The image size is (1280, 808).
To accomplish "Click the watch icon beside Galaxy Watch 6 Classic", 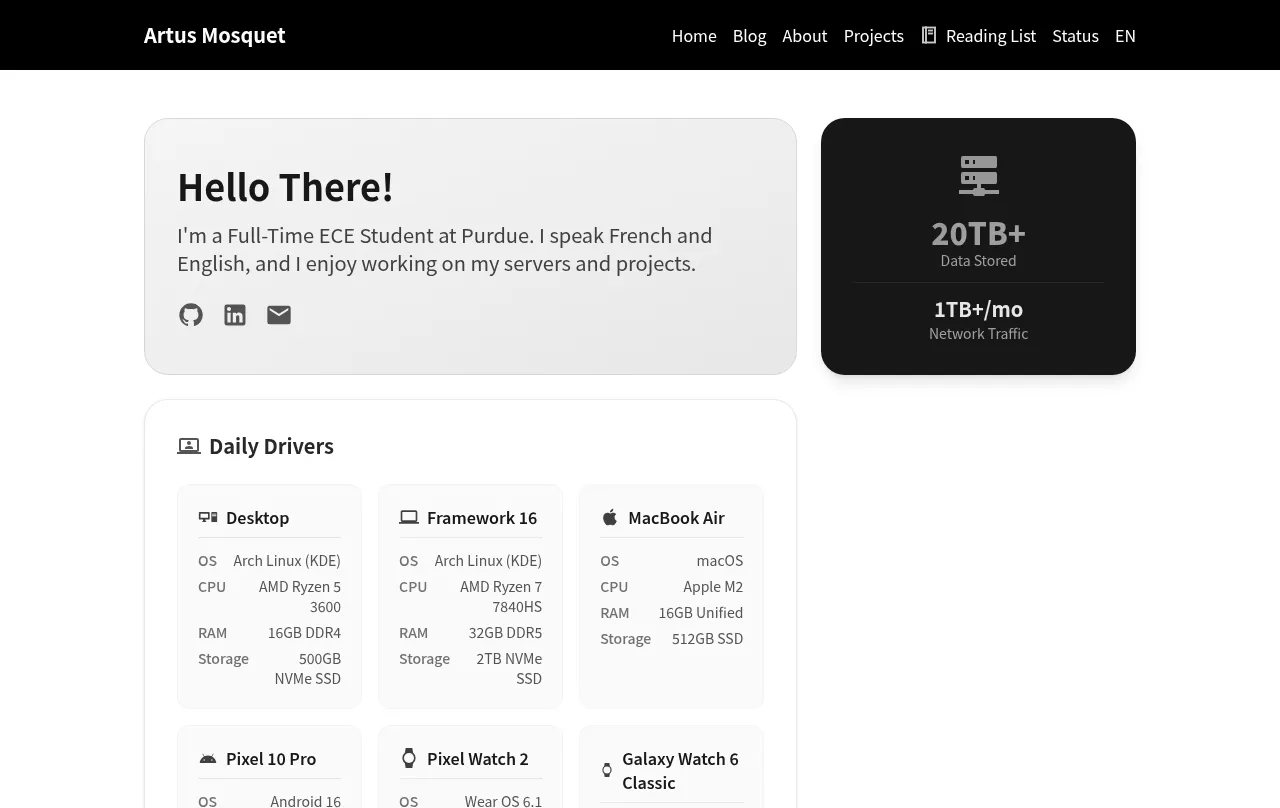I will [607, 770].
